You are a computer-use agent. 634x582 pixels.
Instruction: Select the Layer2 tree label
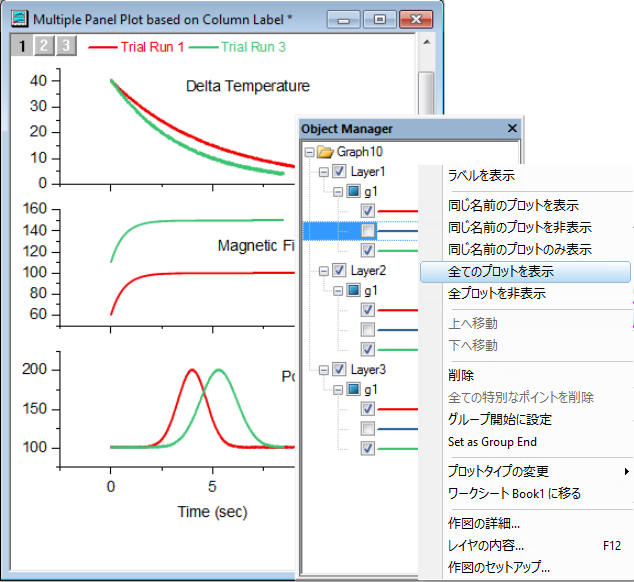(368, 271)
